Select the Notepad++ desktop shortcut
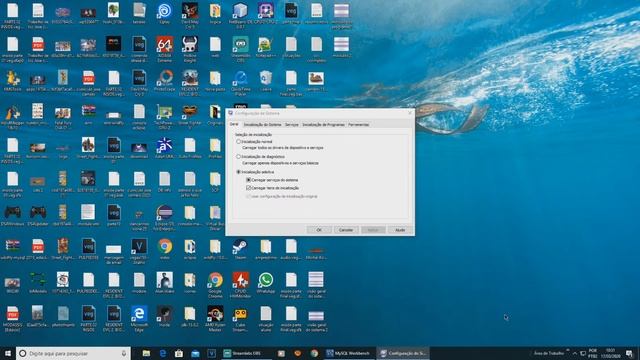640x360 pixels. tap(265, 48)
